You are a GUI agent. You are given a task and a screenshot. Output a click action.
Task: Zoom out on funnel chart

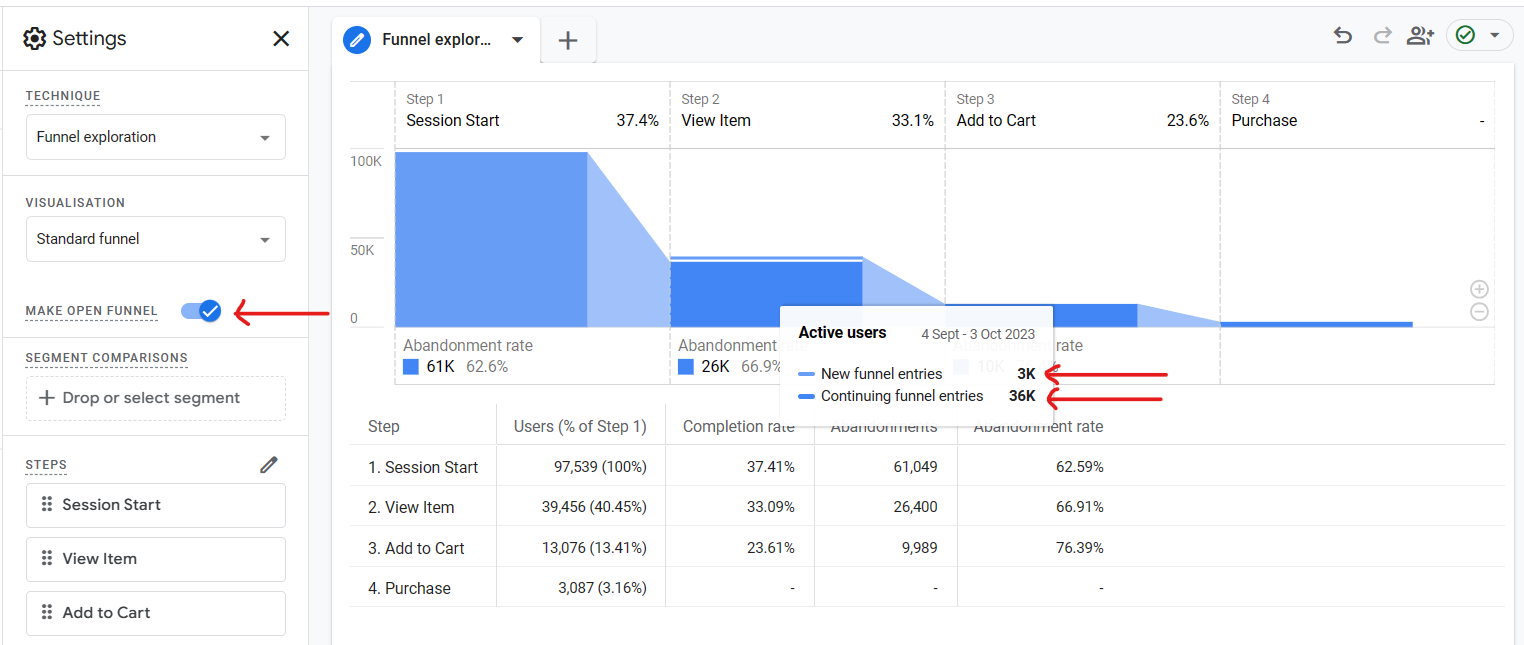[x=1480, y=312]
